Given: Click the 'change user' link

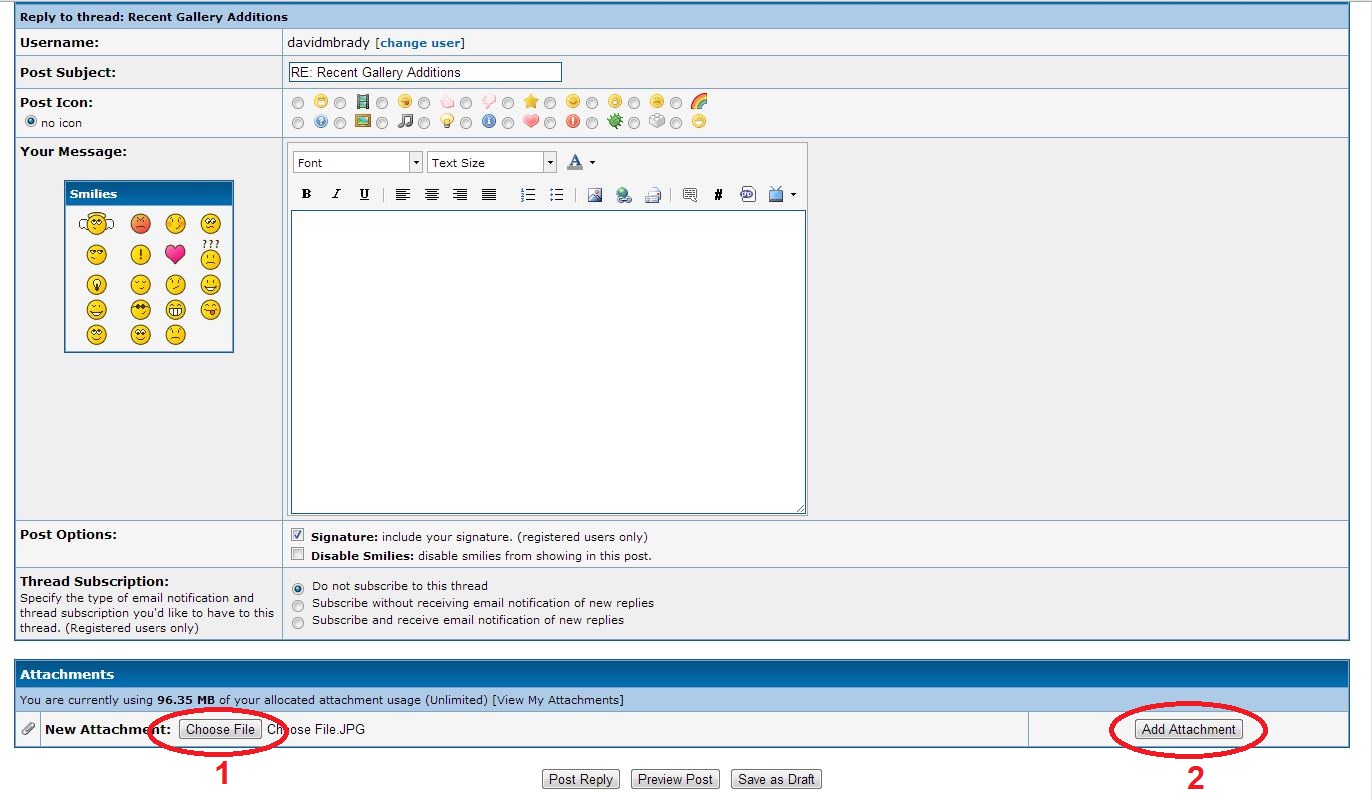Looking at the screenshot, I should pos(420,43).
